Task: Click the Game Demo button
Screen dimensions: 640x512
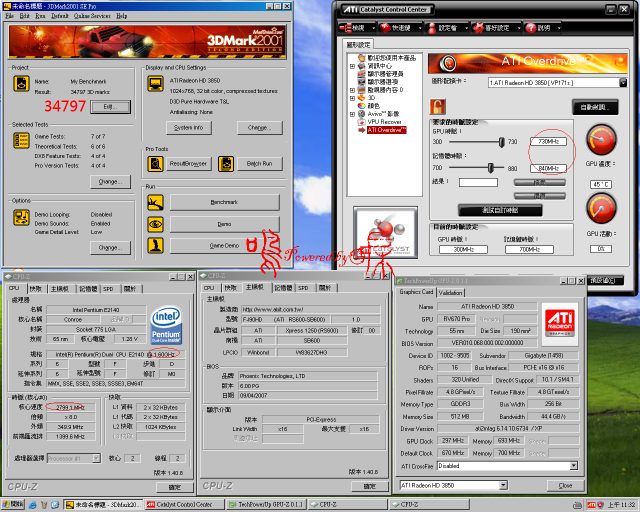Action: [224, 245]
